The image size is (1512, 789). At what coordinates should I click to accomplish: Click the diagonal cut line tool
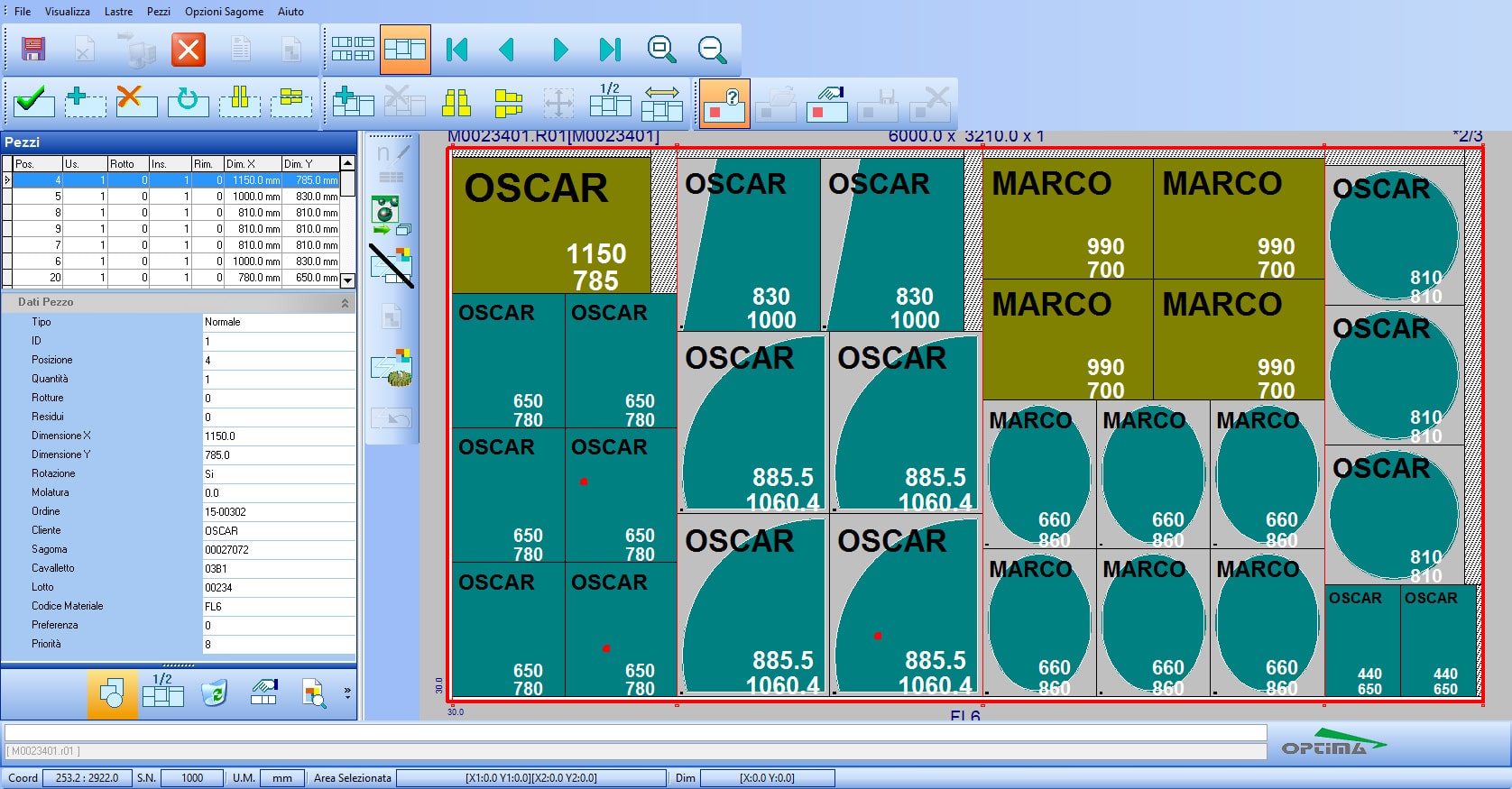392,266
